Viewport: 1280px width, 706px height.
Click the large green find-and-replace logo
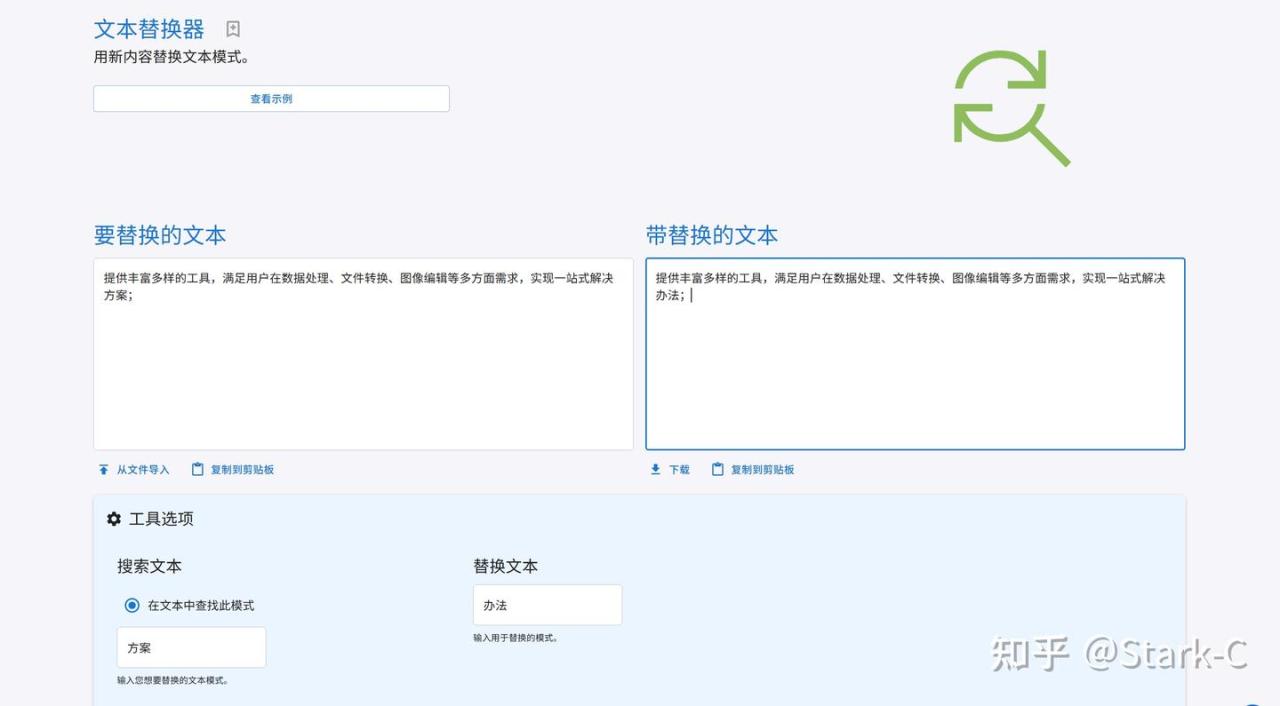click(1009, 107)
